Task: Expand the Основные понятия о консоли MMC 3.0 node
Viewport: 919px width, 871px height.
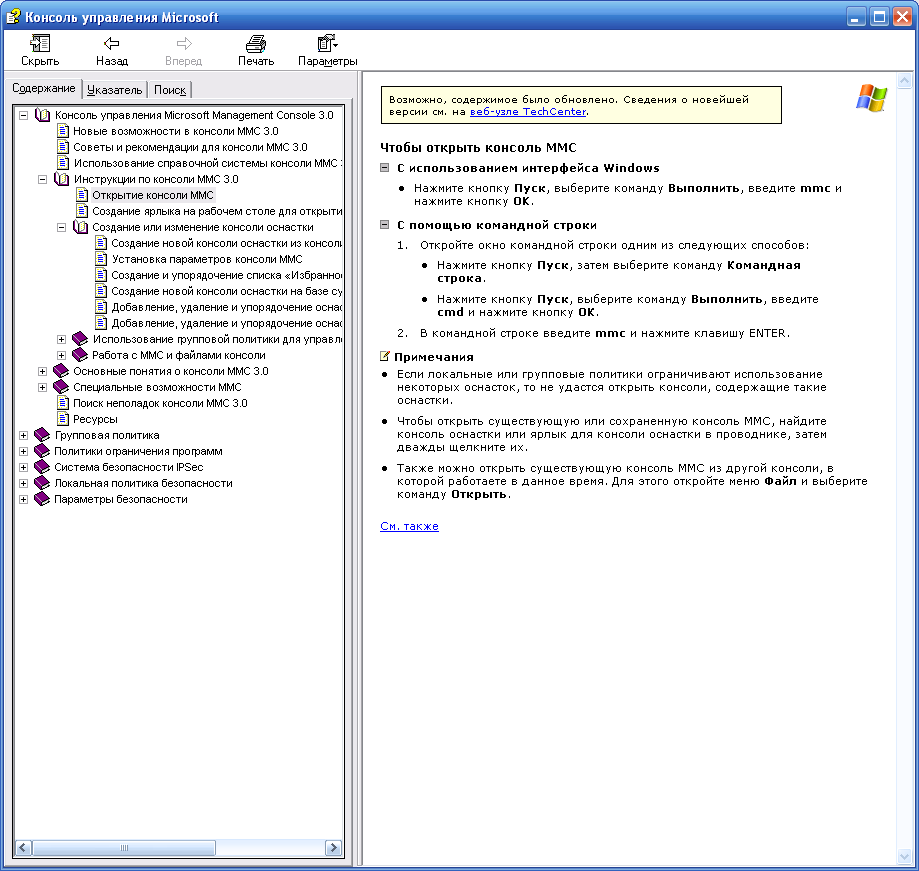Action: [42, 372]
